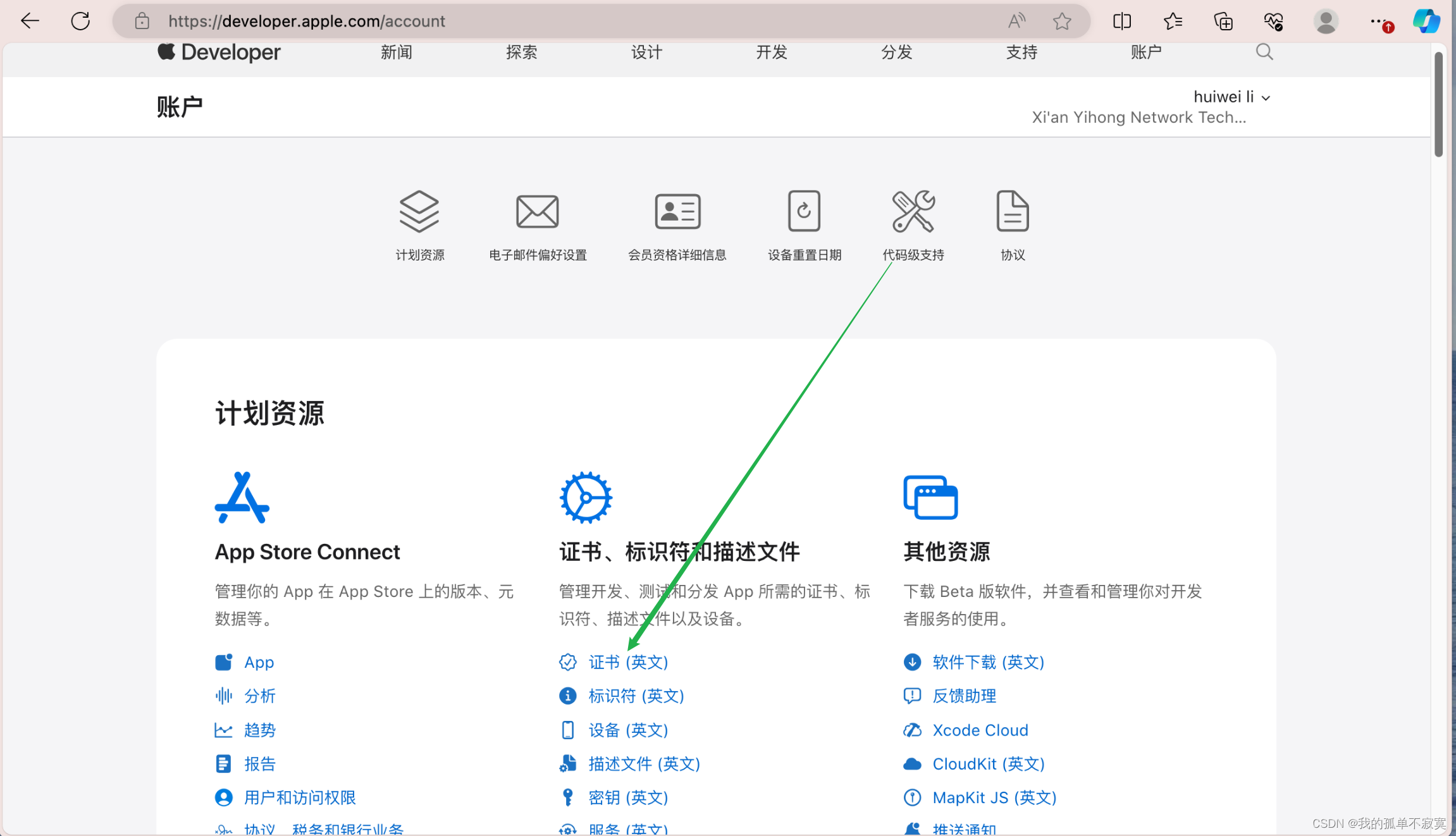Image resolution: width=1456 pixels, height=836 pixels.
Task: Open 代码级支持 tools icon
Action: [913, 211]
